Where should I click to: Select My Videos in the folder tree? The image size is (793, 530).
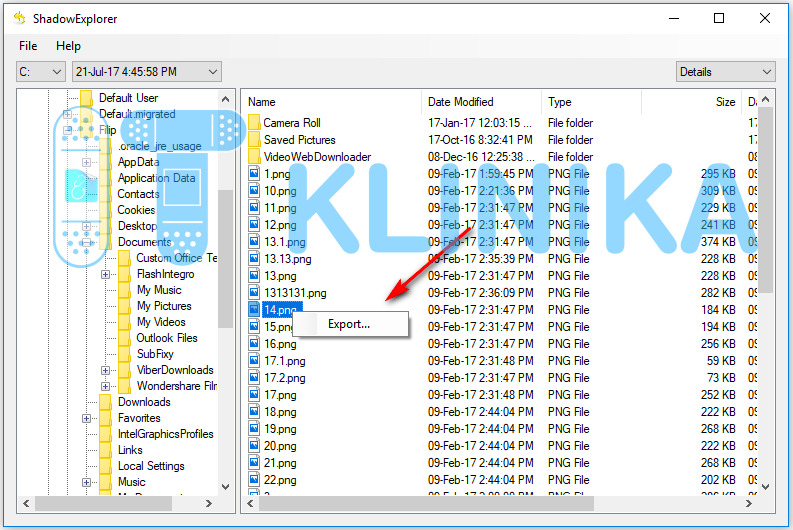coord(161,322)
